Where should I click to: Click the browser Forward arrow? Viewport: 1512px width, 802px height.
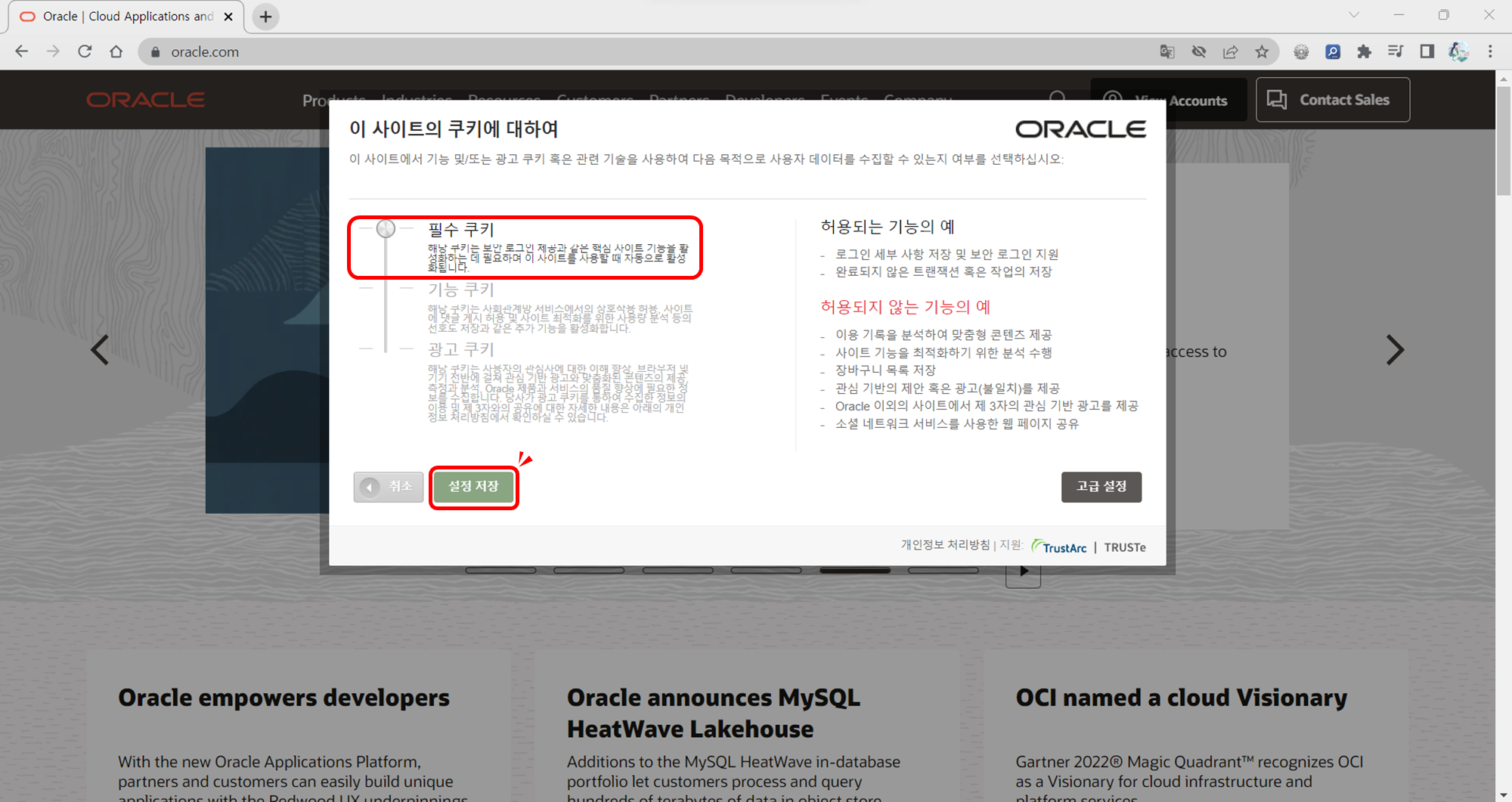pyautogui.click(x=53, y=51)
